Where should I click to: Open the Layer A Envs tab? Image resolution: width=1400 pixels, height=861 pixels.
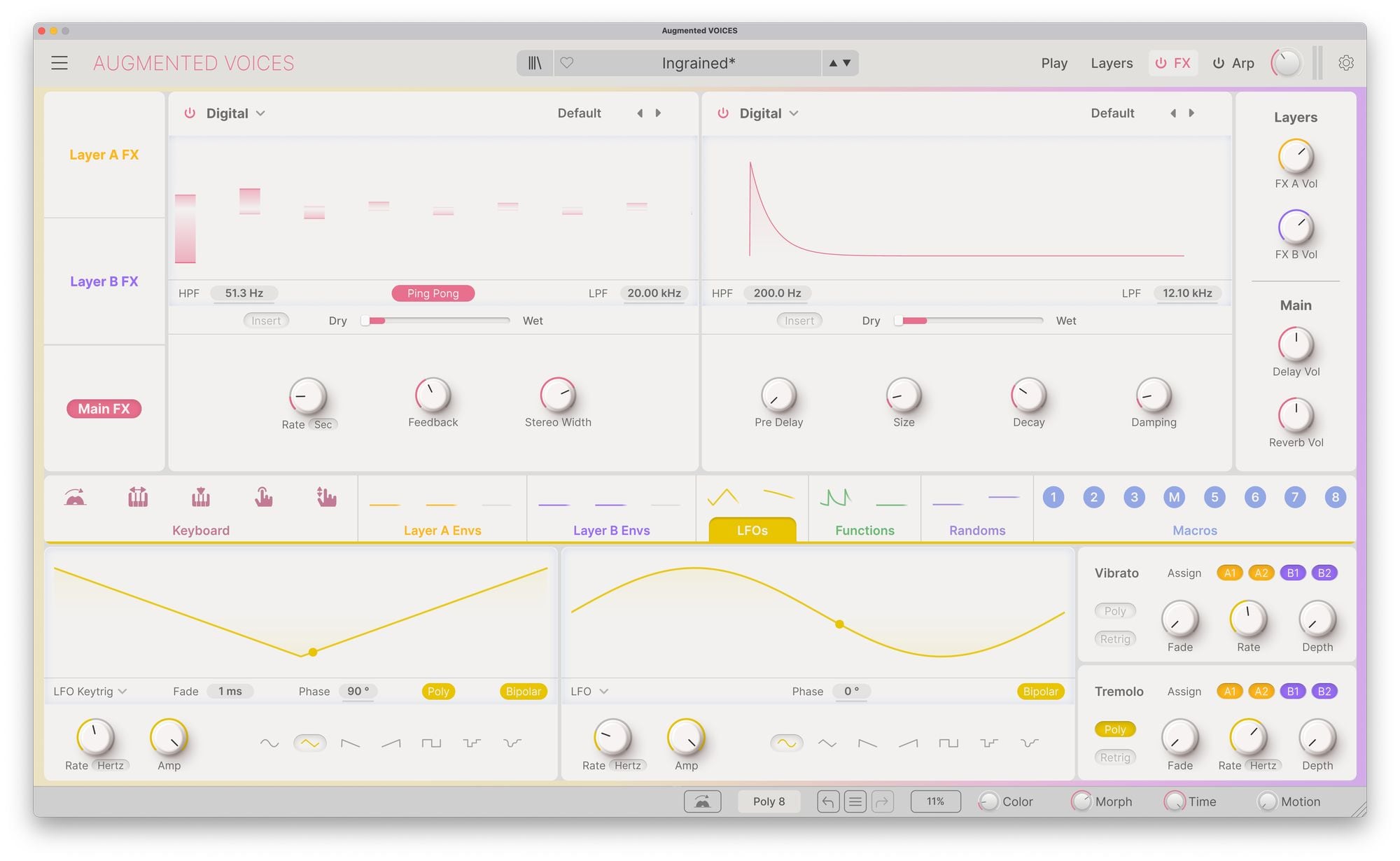point(442,508)
